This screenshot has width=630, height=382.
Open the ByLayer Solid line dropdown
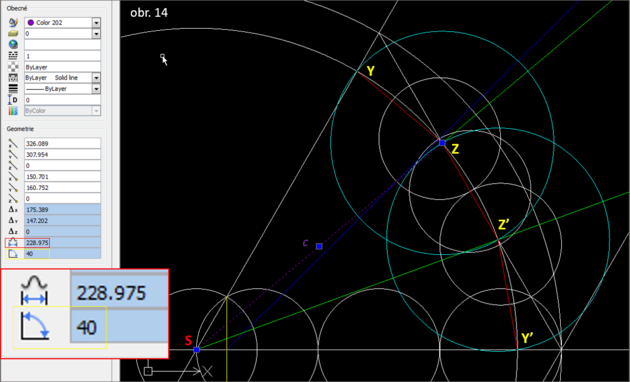point(96,78)
